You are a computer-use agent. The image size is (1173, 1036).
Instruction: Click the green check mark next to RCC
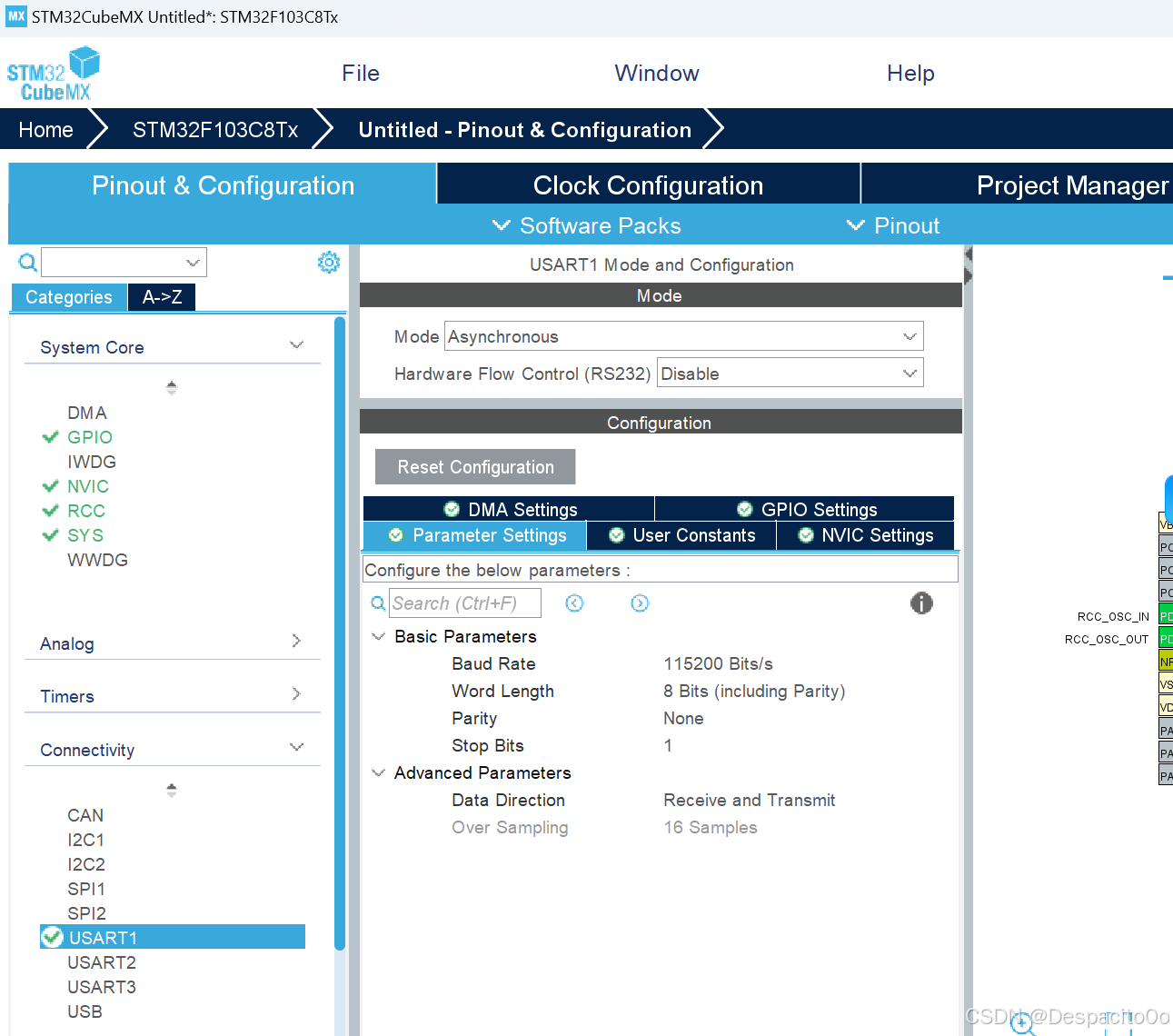[x=51, y=511]
